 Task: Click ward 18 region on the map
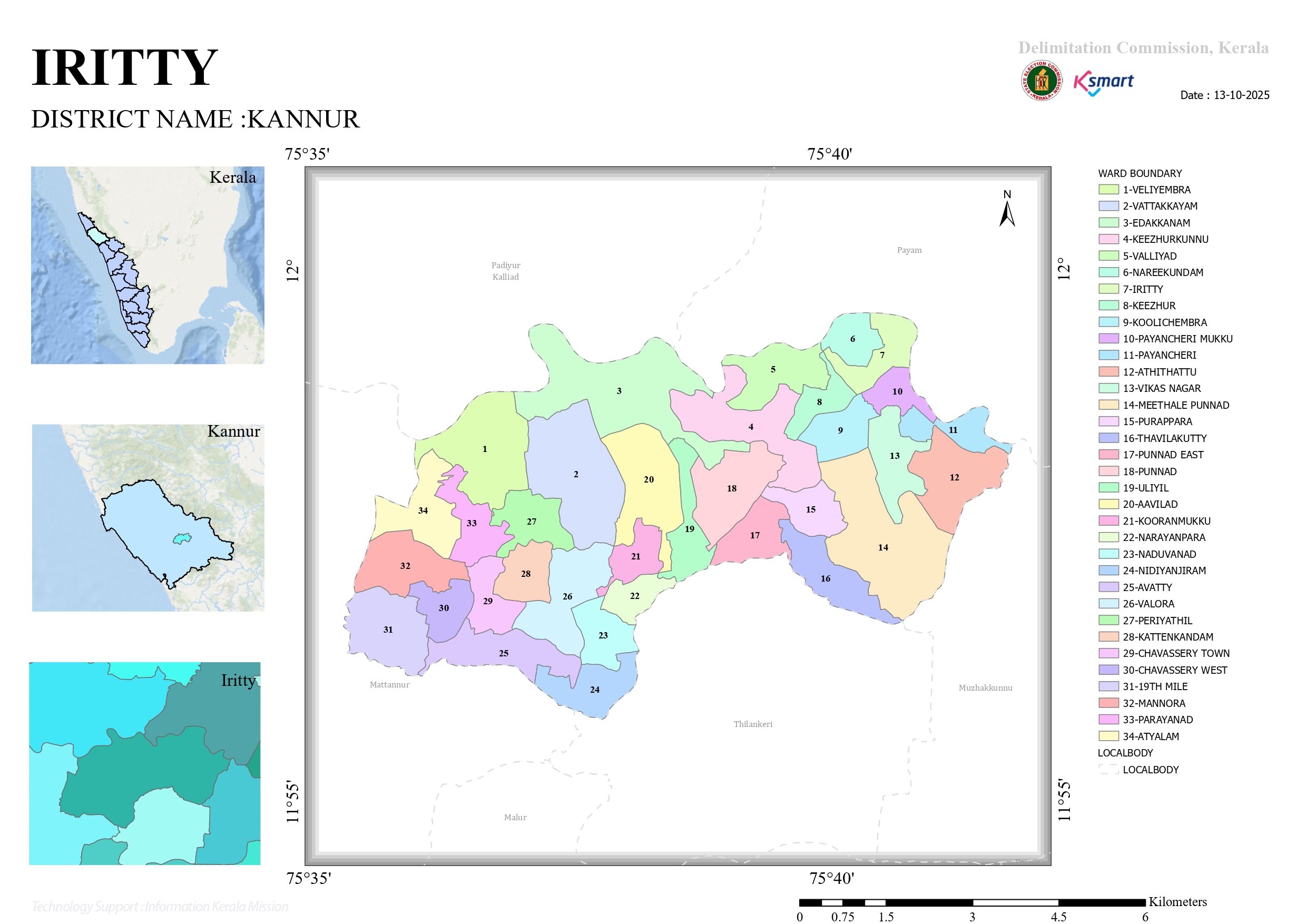click(732, 488)
